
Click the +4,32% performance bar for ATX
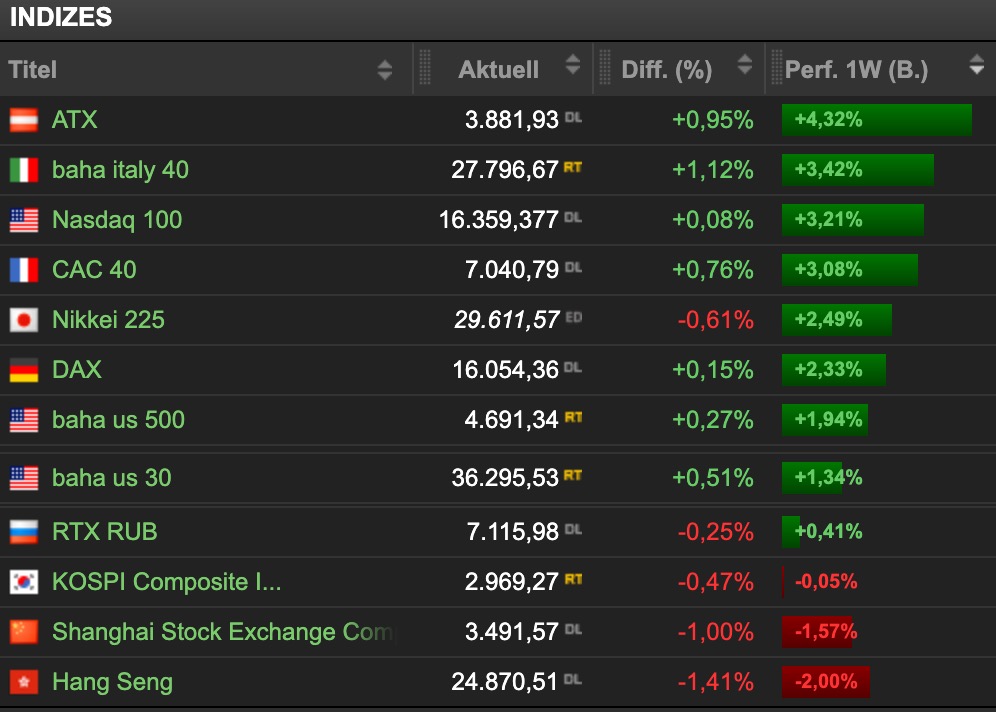pos(877,120)
